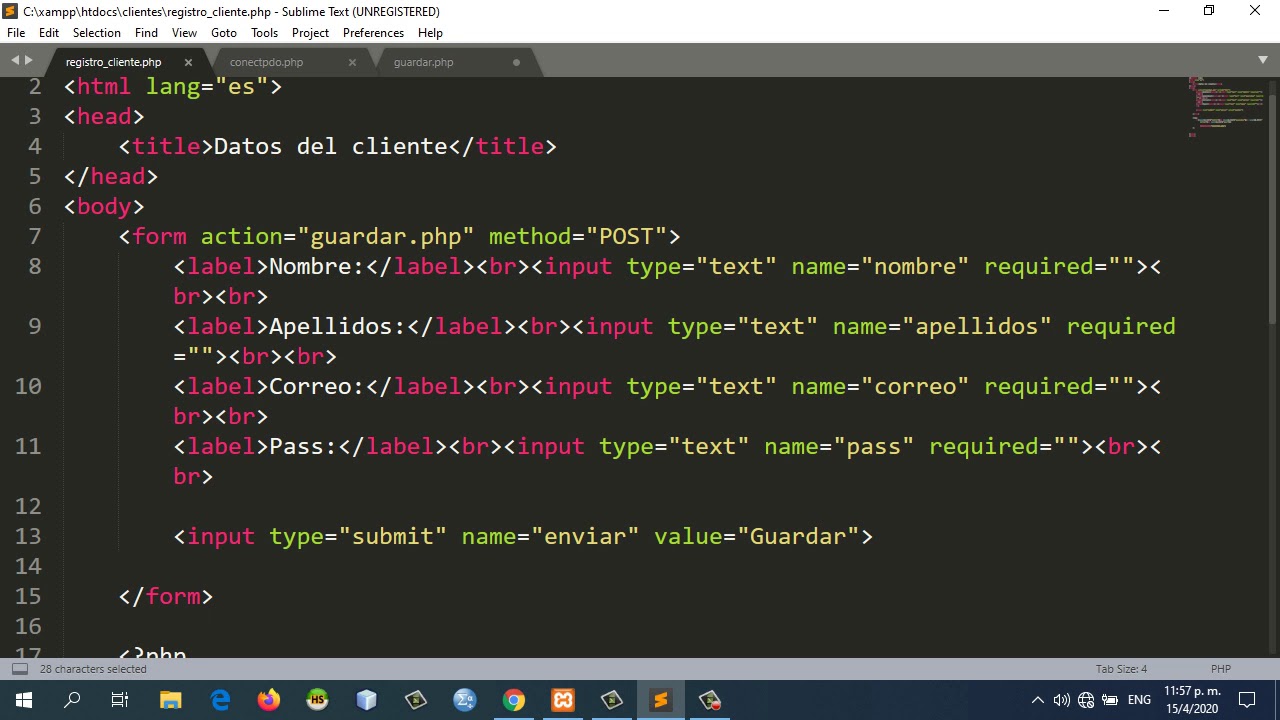Image resolution: width=1280 pixels, height=720 pixels.
Task: Switch to the conectpdo.php tab
Action: [x=266, y=62]
